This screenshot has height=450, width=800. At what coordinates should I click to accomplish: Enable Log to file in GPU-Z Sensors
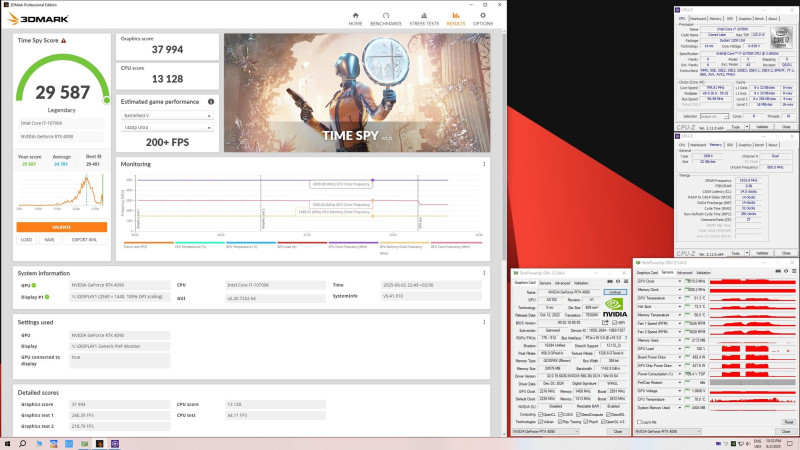[640, 422]
